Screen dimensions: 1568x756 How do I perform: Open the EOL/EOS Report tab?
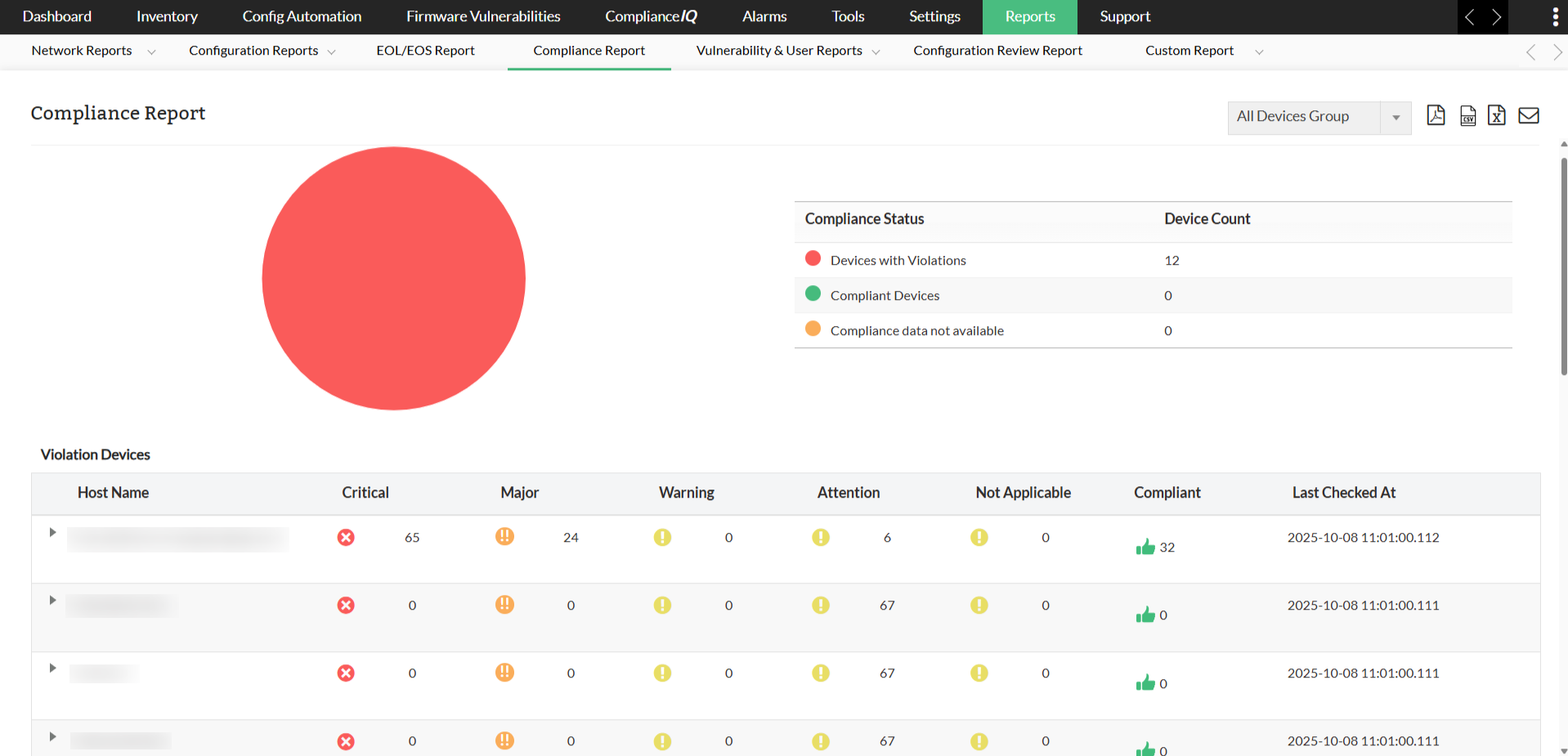coord(425,51)
